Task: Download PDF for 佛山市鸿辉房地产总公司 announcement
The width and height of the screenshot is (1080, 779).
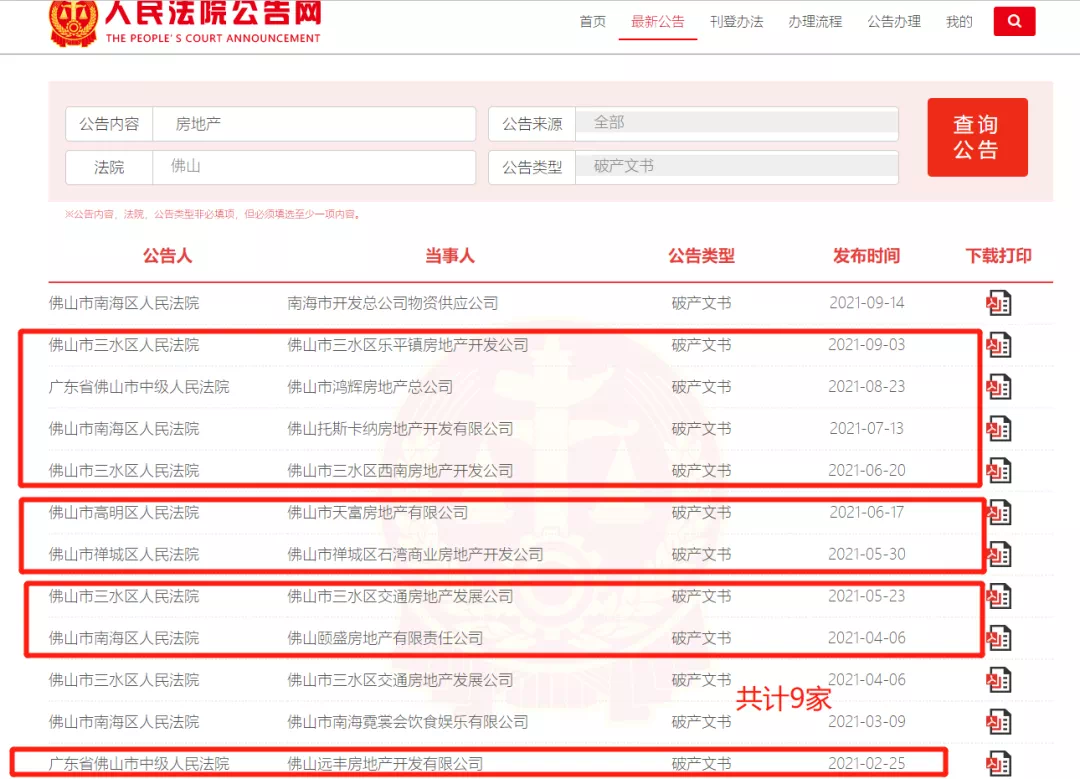Action: pos(998,387)
